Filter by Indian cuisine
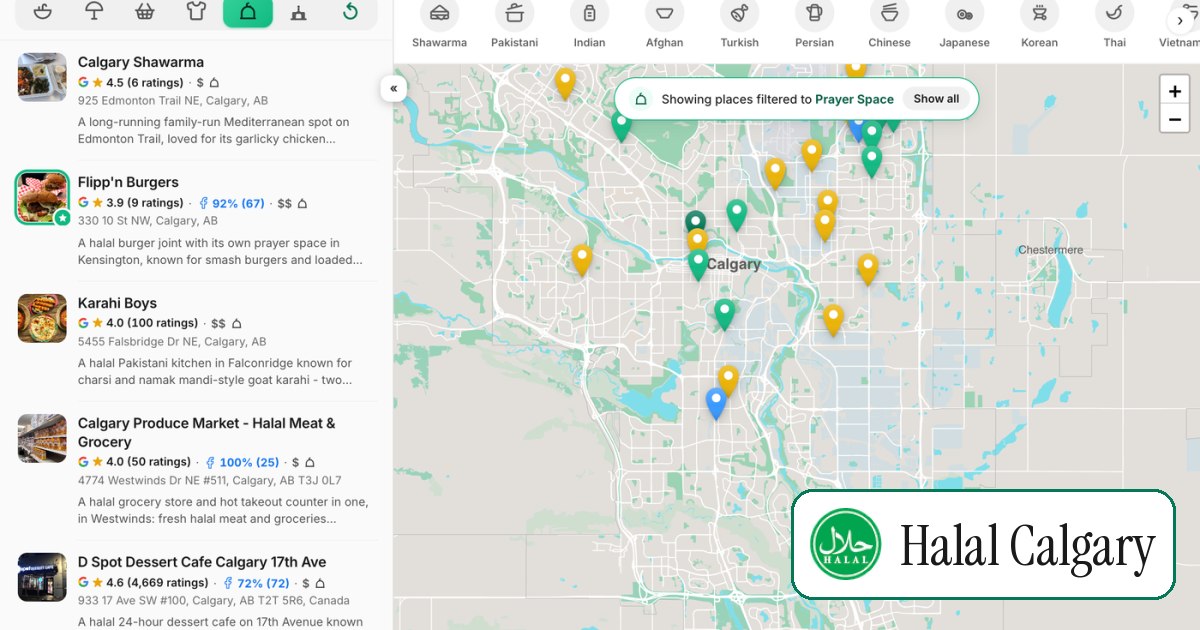The height and width of the screenshot is (630, 1200). coord(589,24)
